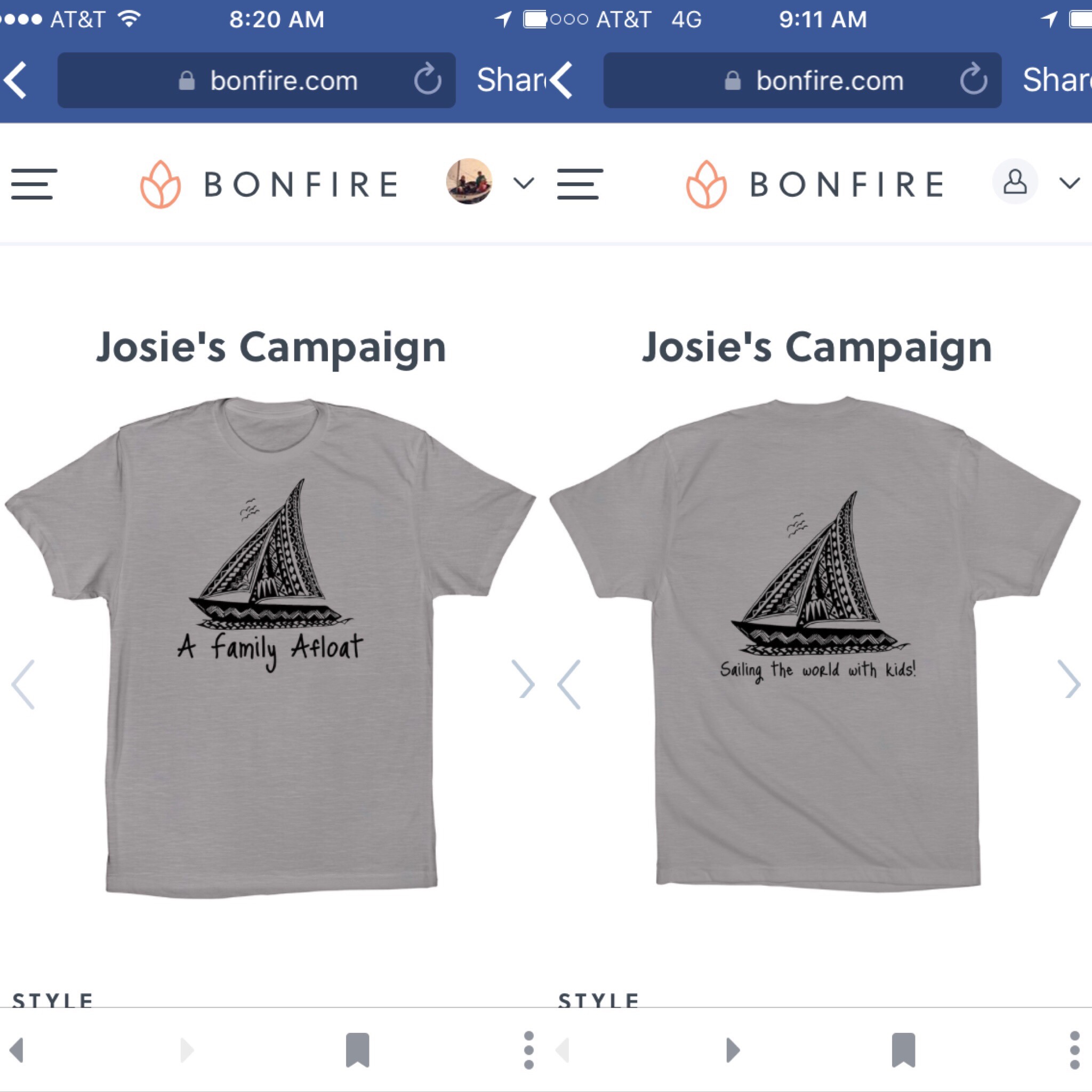Expand the dropdown chevron beside the profile photo

click(524, 183)
